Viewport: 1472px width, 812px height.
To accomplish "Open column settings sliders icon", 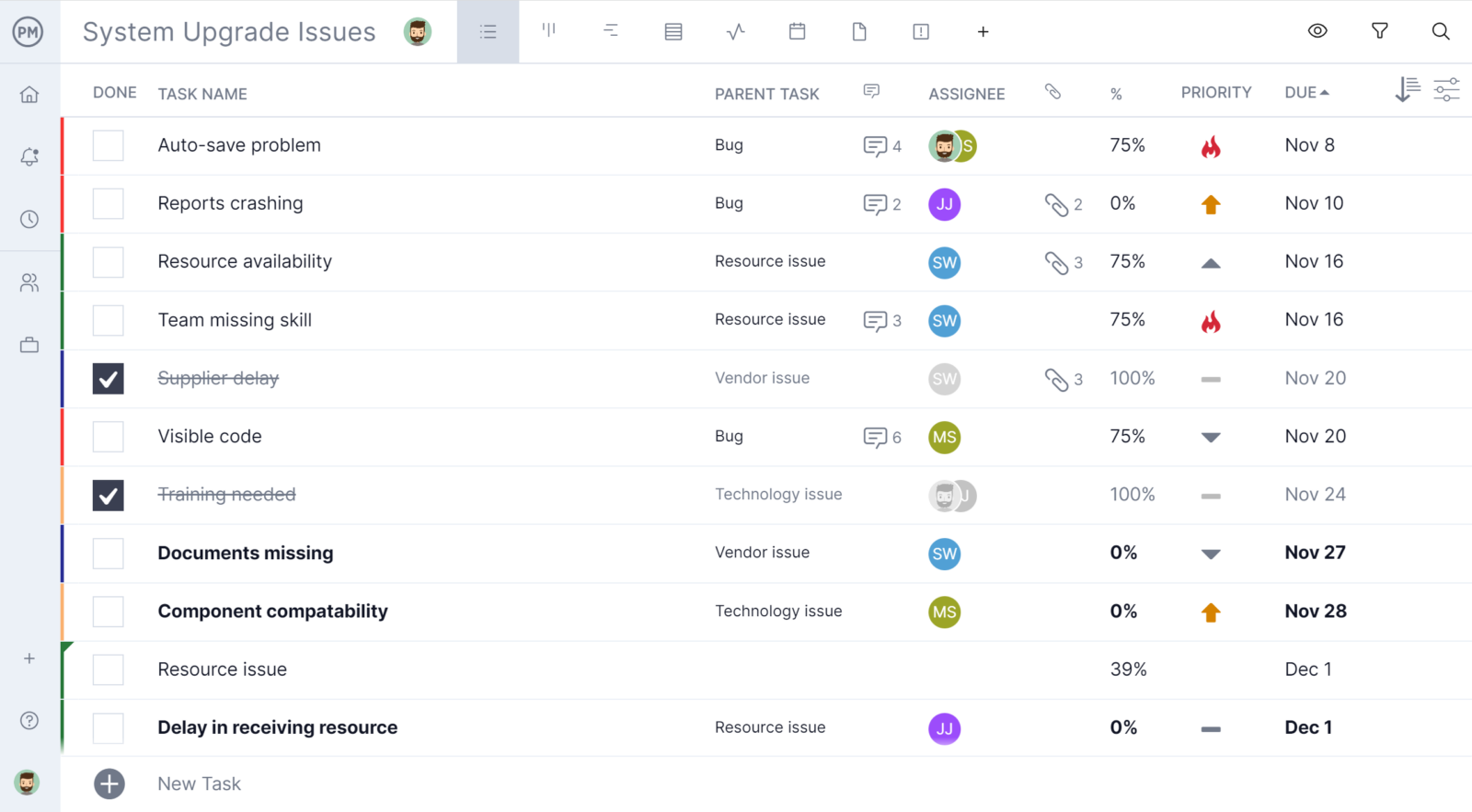I will click(1446, 89).
